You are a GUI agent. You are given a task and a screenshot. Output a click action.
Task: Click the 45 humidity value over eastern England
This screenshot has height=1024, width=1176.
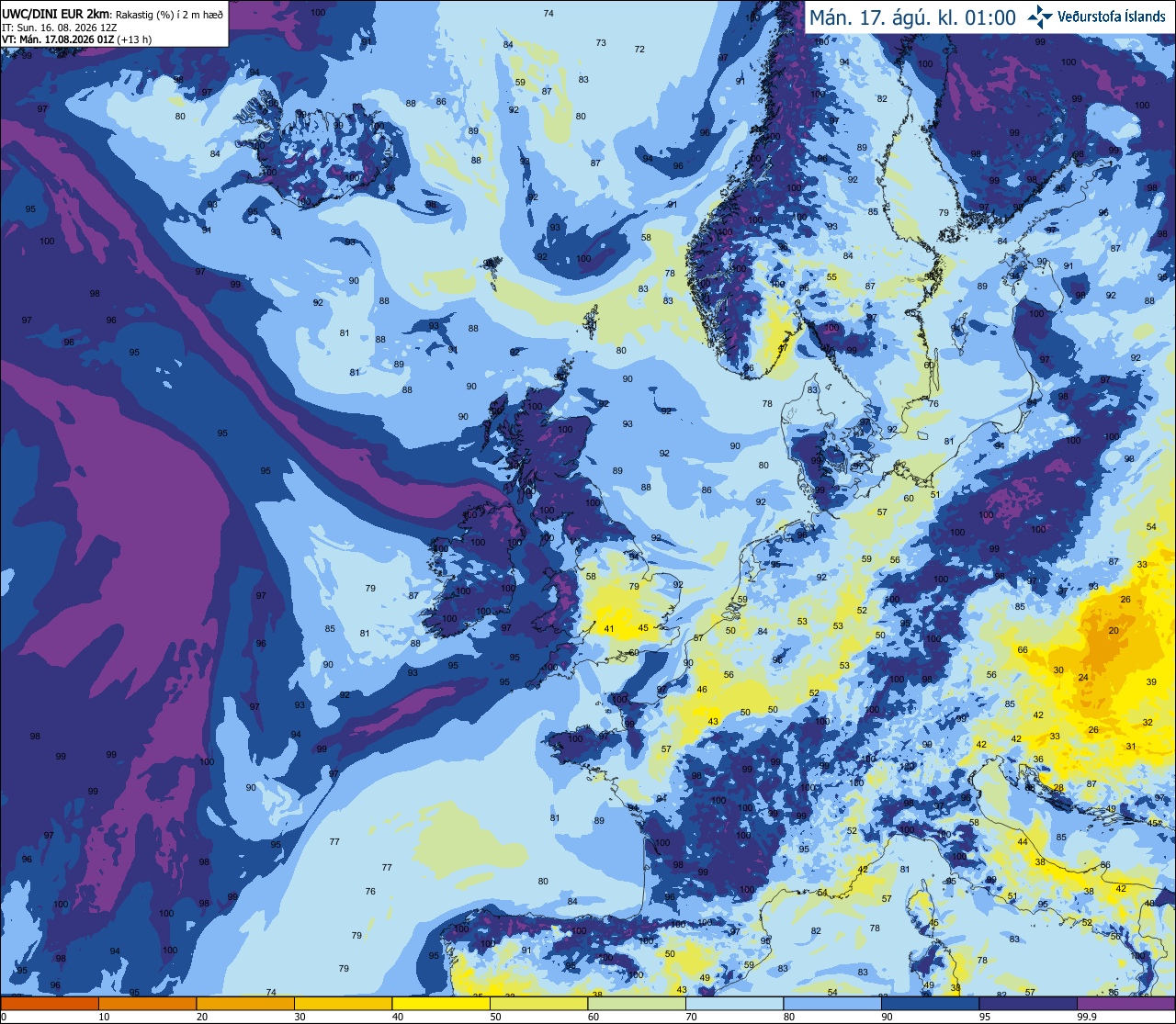643,629
